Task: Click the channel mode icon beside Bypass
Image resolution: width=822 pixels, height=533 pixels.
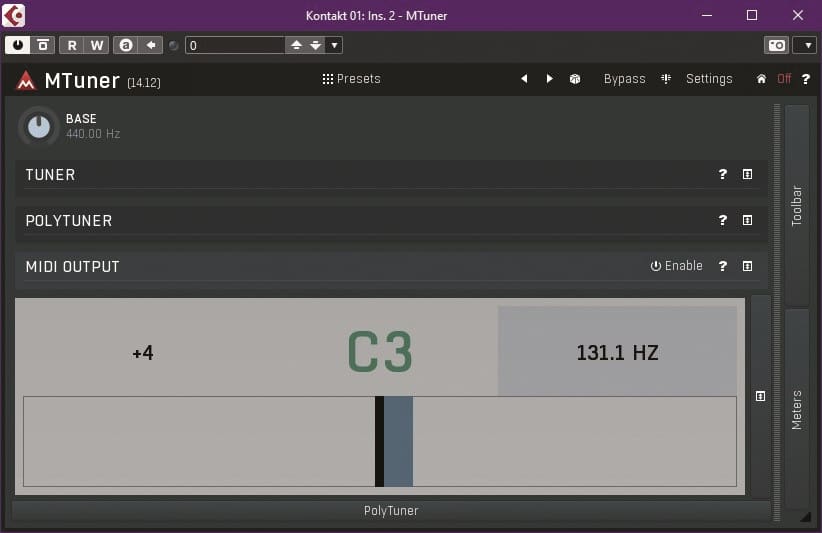Action: point(666,79)
